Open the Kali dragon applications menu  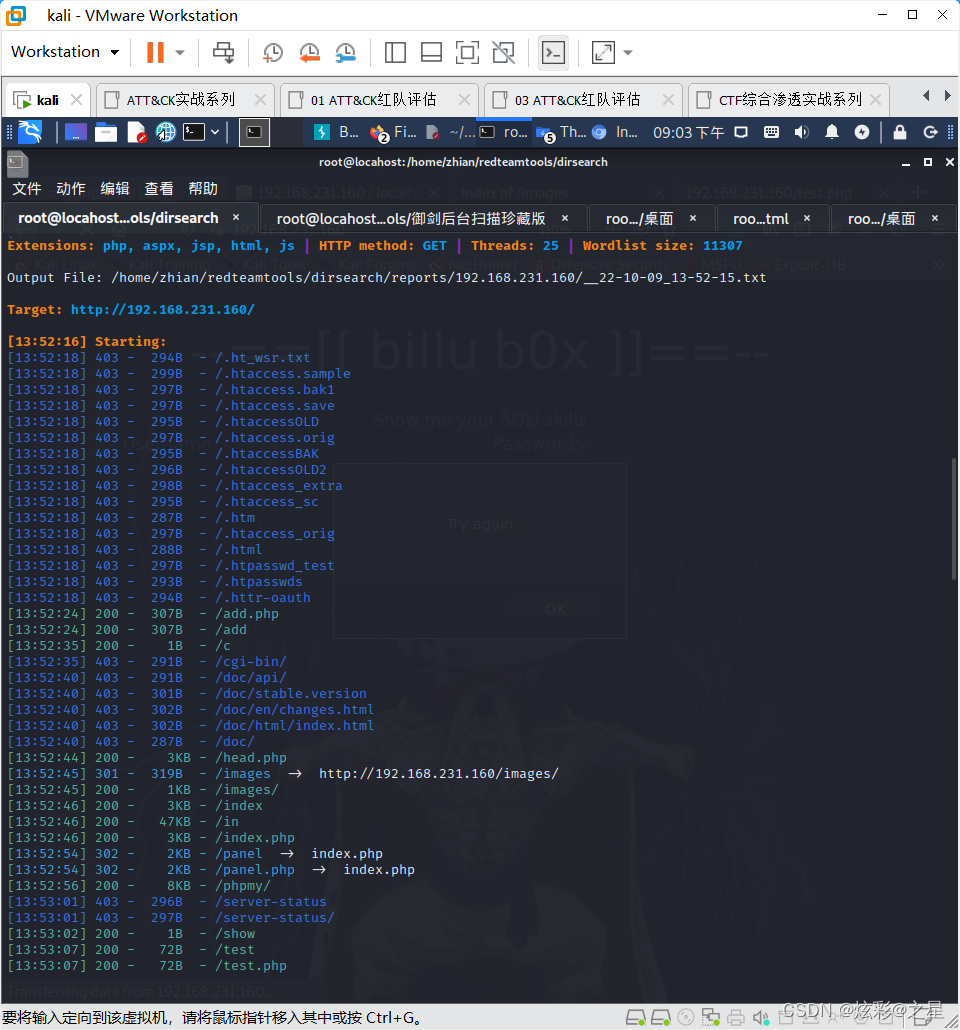[30, 132]
